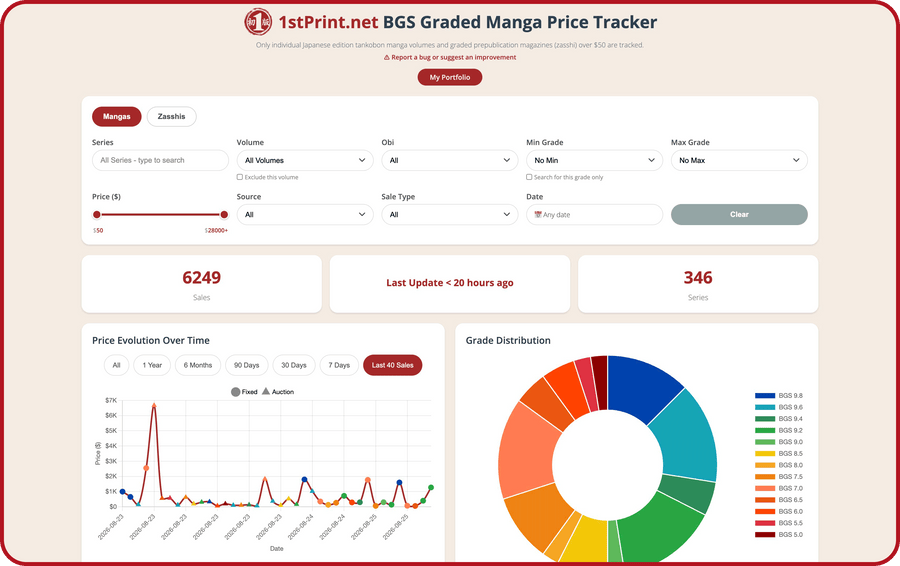Image resolution: width=900 pixels, height=566 pixels.
Task: Open the Obi dropdown
Action: 449,160
